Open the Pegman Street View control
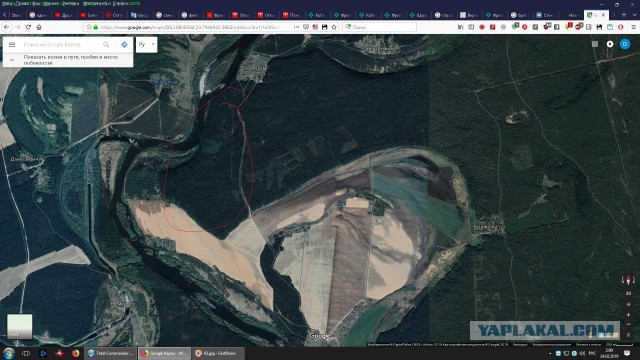This screenshot has height=360, width=640. click(591, 335)
